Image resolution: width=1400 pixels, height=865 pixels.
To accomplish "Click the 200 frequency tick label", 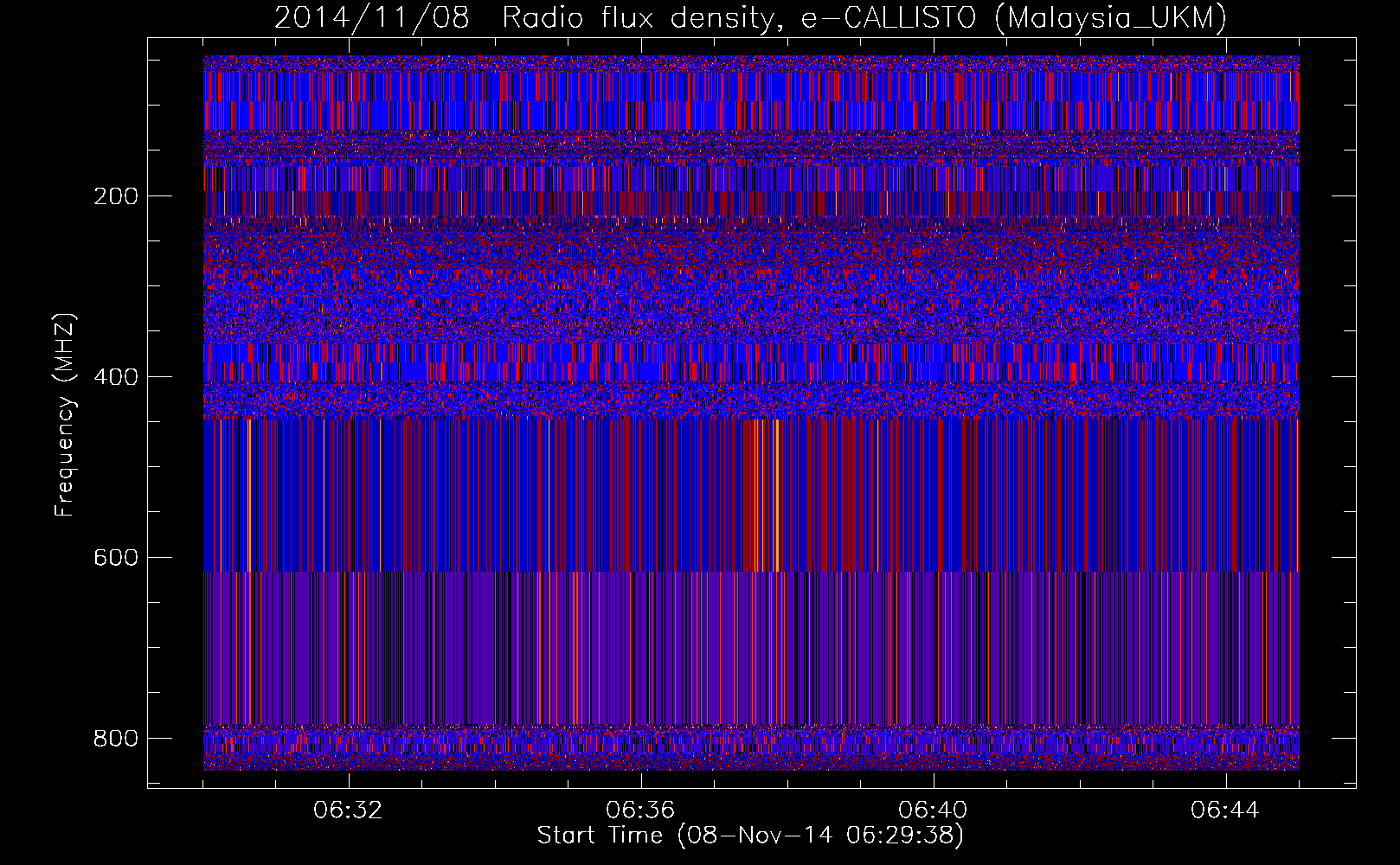I will (115, 196).
